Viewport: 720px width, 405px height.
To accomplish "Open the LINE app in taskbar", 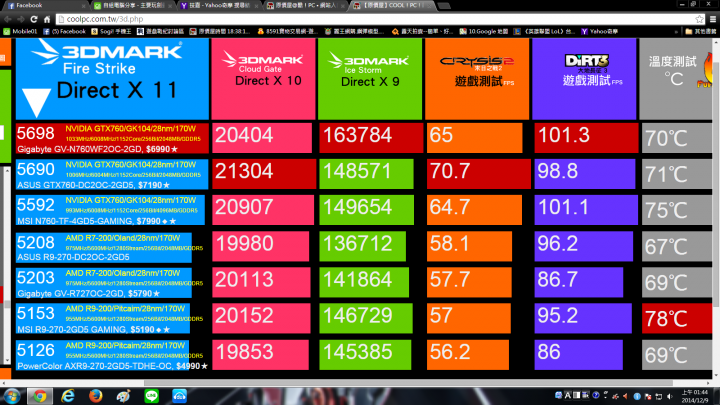I will (x=152, y=396).
